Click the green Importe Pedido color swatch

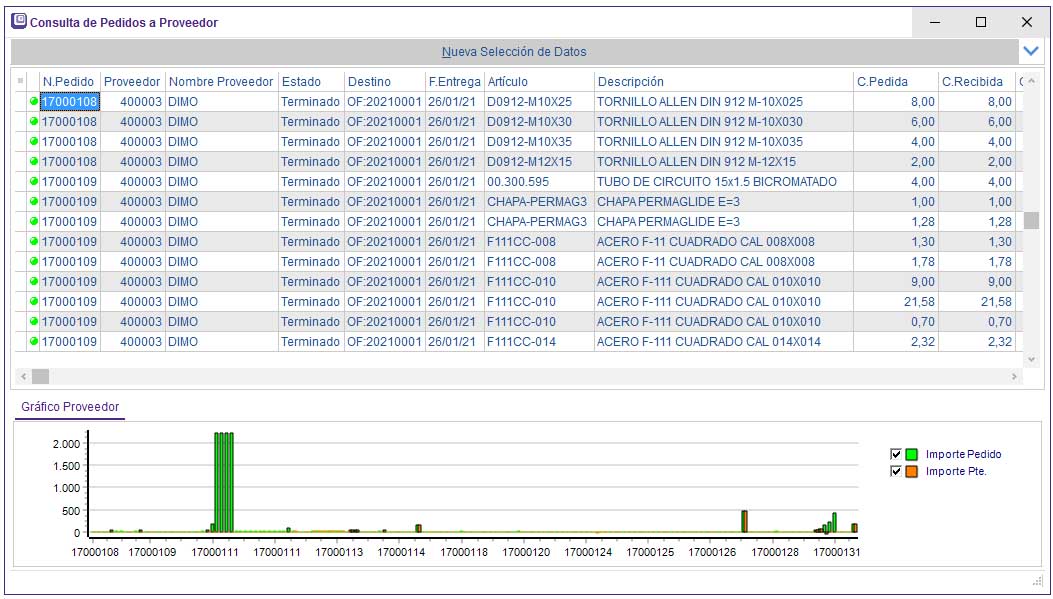click(912, 454)
